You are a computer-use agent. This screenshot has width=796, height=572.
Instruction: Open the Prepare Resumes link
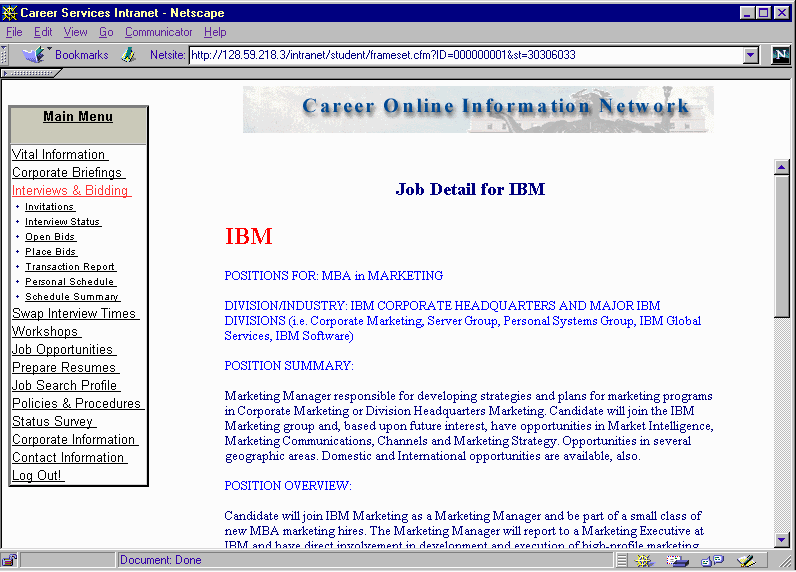pos(65,367)
